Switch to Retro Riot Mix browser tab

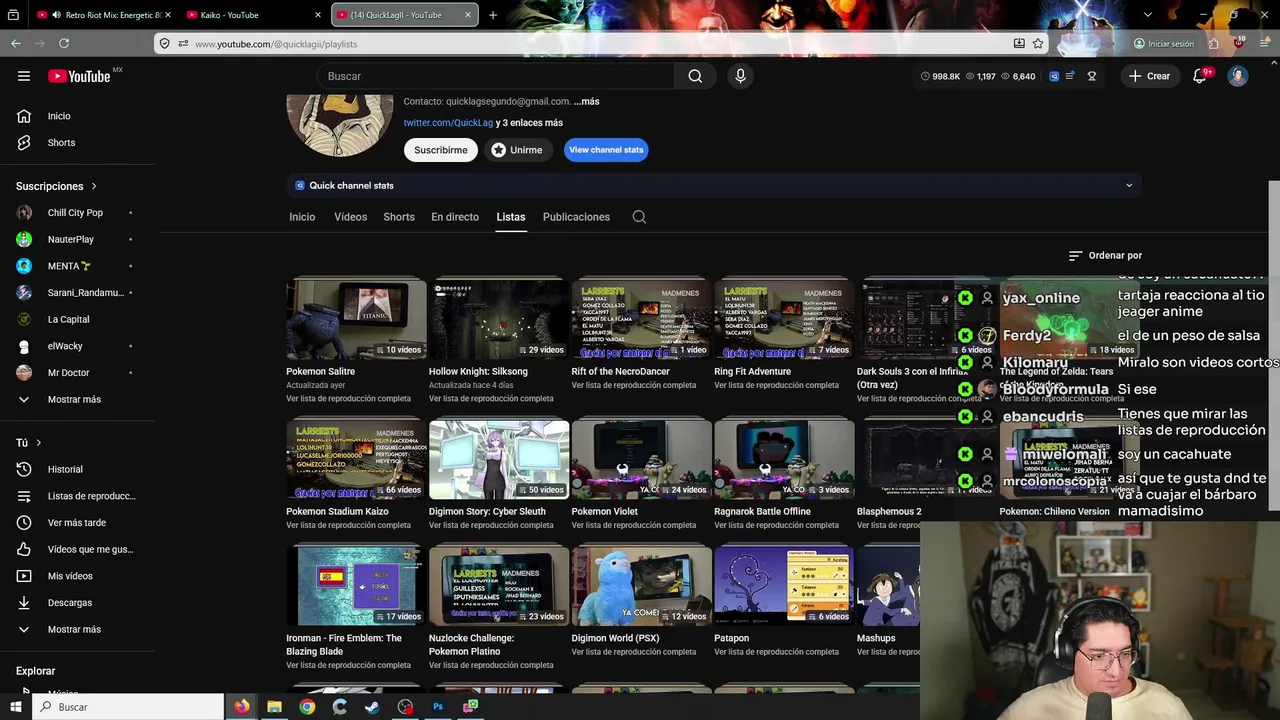click(x=102, y=15)
